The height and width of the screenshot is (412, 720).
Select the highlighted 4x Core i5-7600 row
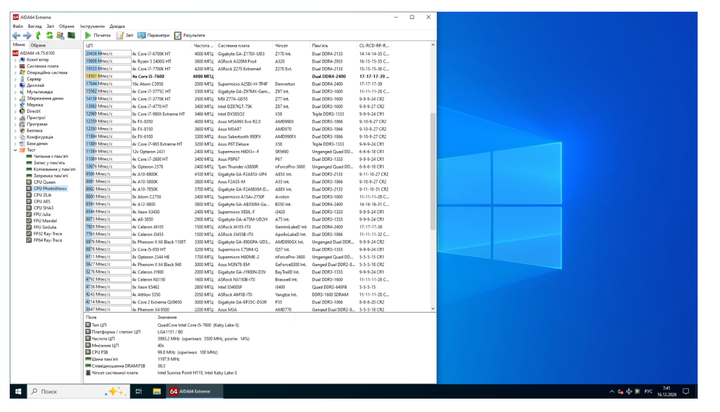pos(237,76)
